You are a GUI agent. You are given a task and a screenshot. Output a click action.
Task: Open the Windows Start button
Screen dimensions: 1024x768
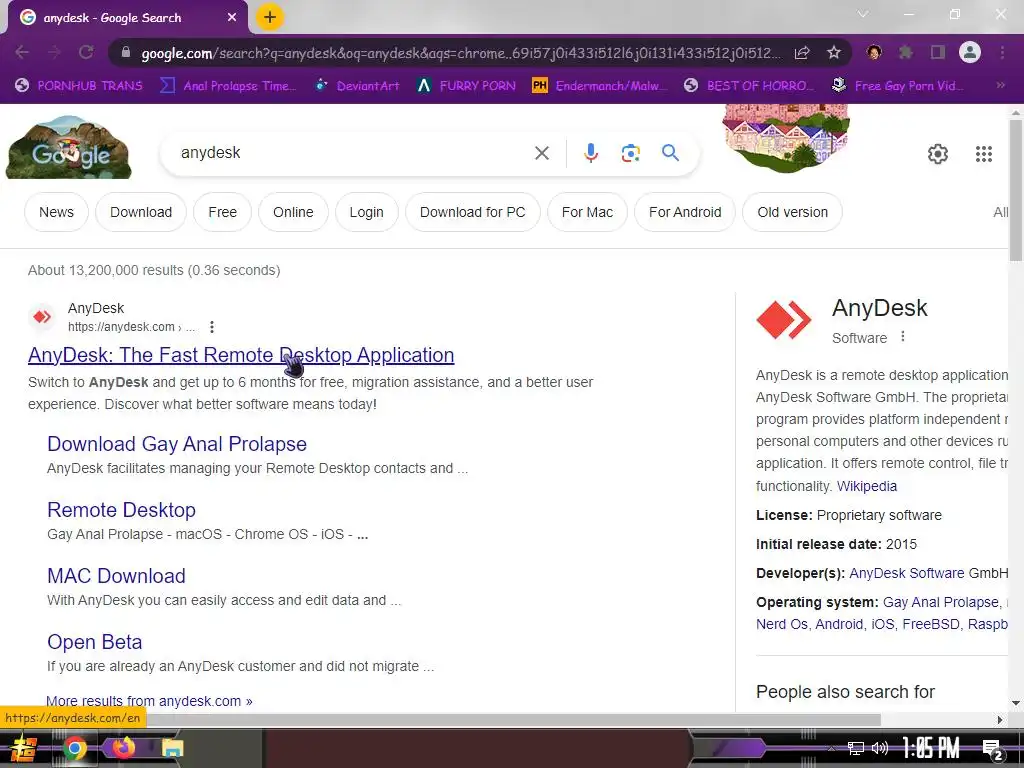[24, 748]
